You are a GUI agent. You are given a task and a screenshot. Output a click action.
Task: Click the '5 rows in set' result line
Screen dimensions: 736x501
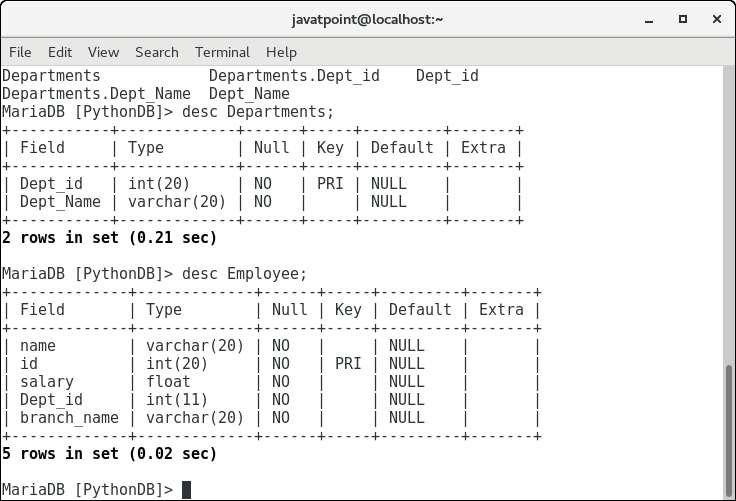pyautogui.click(x=109, y=454)
